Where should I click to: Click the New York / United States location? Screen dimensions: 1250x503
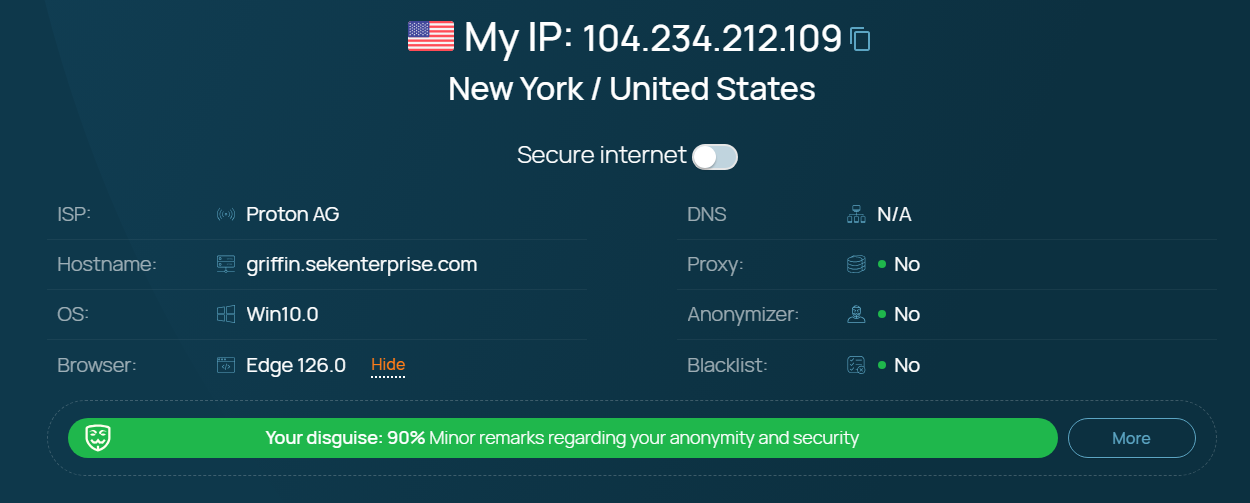(x=631, y=89)
